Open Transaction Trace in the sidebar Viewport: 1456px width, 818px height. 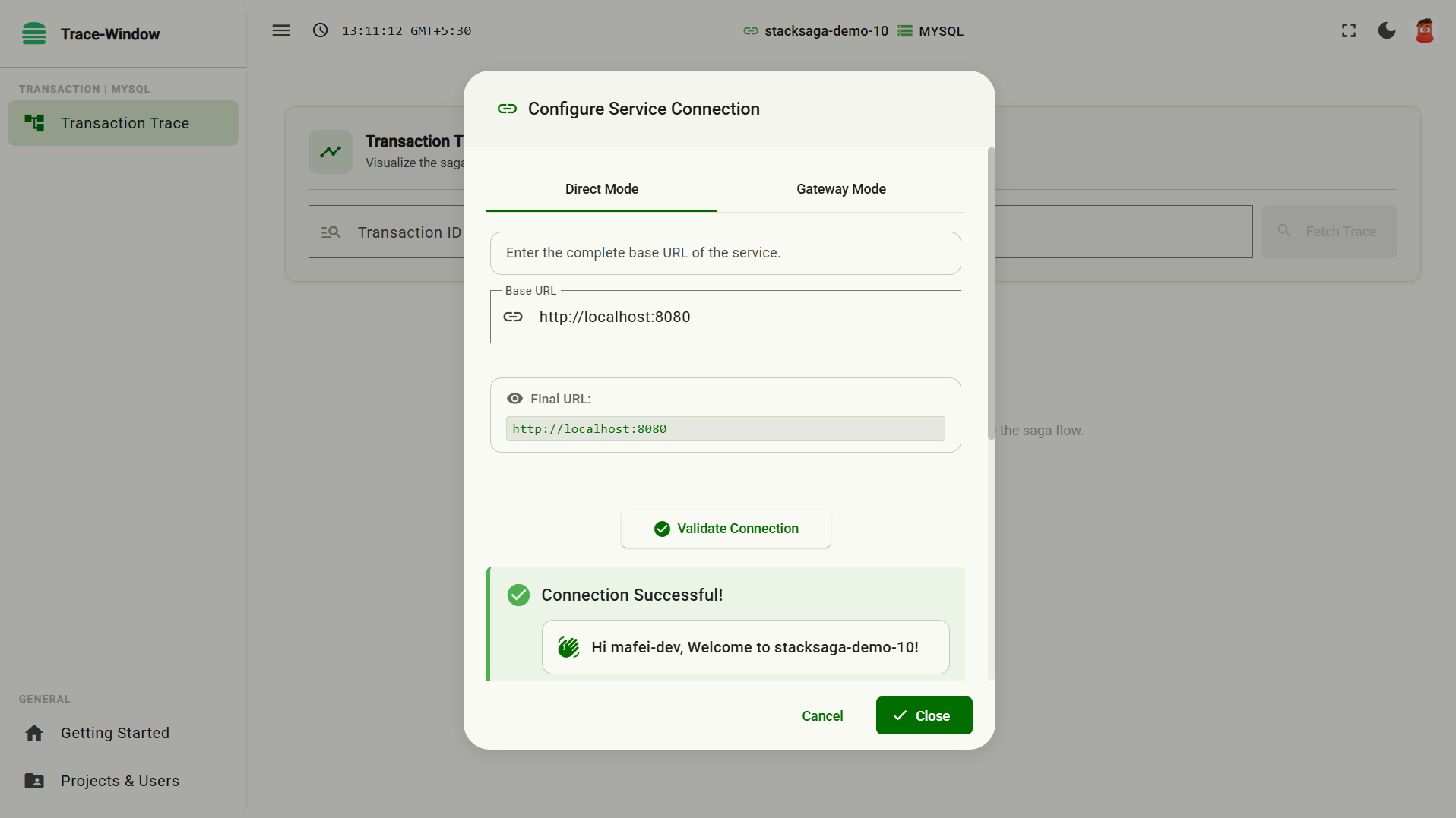click(123, 123)
